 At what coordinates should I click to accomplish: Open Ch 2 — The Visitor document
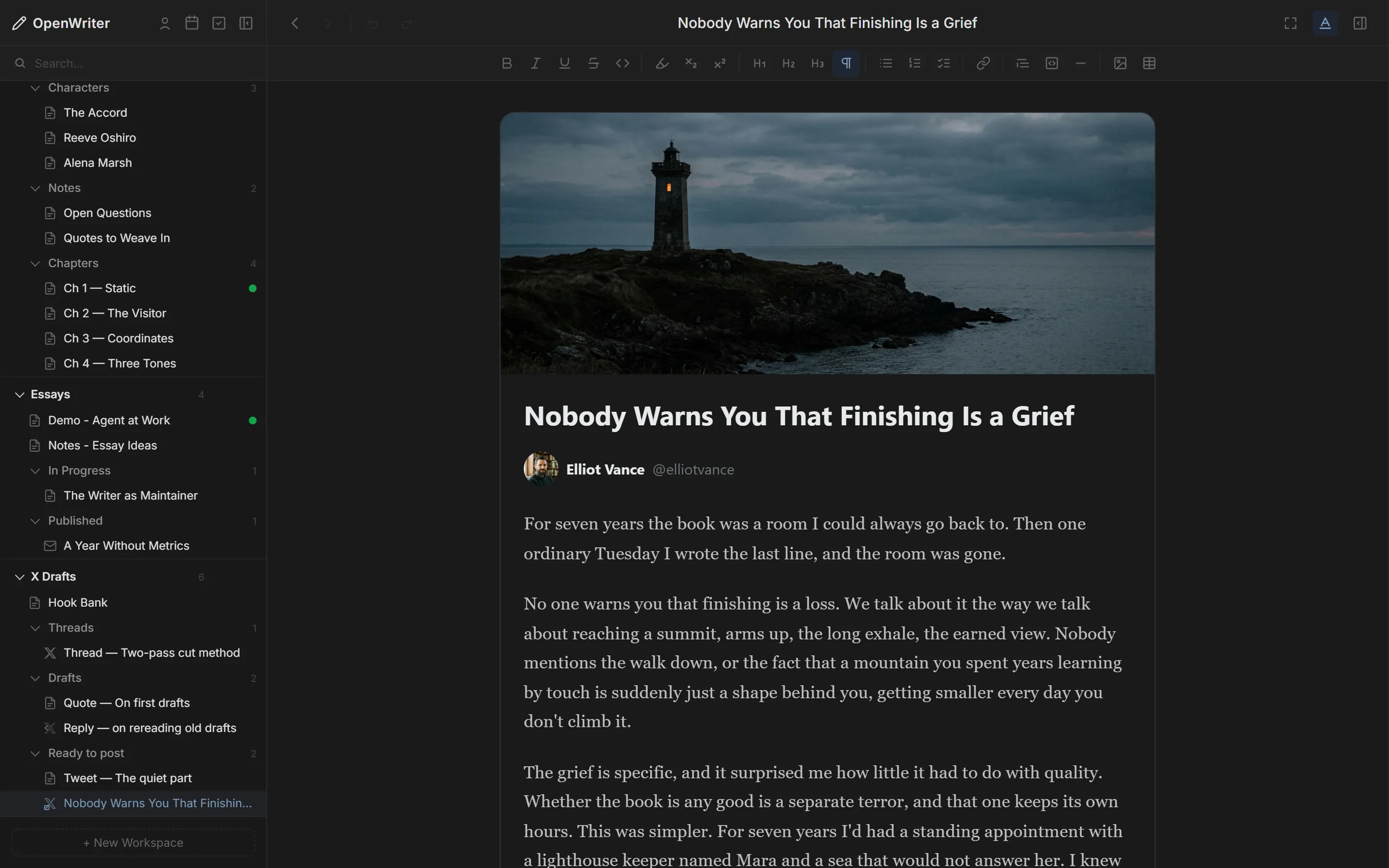click(x=133, y=313)
